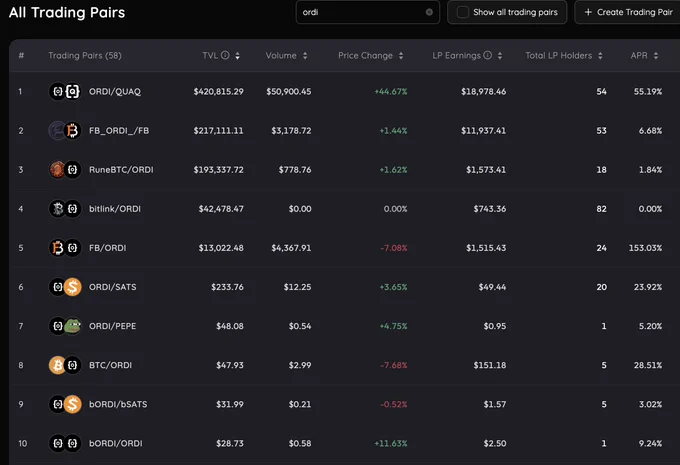Screen dimensions: 680x465
Task: Click the FB/ORDI pair token icons
Action: (65, 248)
